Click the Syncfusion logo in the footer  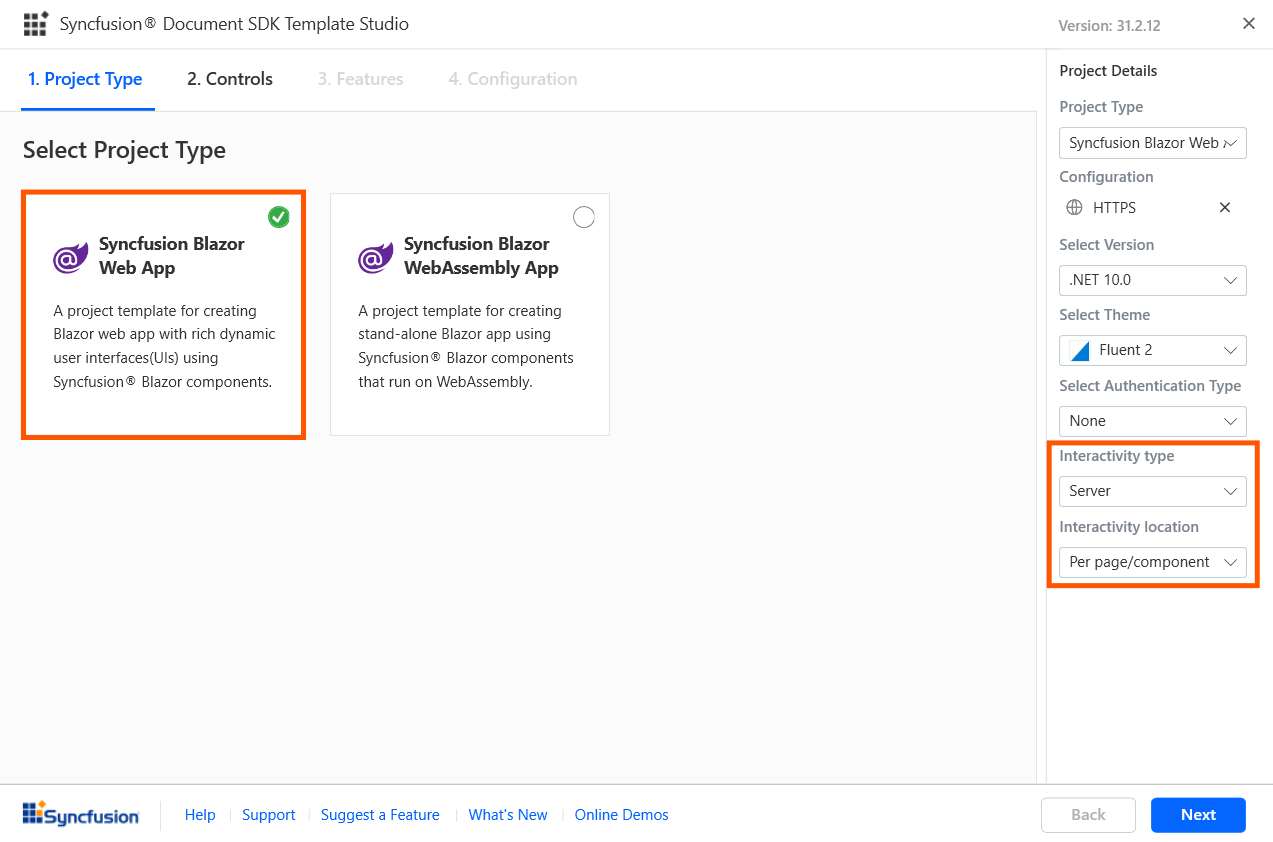pyautogui.click(x=80, y=814)
